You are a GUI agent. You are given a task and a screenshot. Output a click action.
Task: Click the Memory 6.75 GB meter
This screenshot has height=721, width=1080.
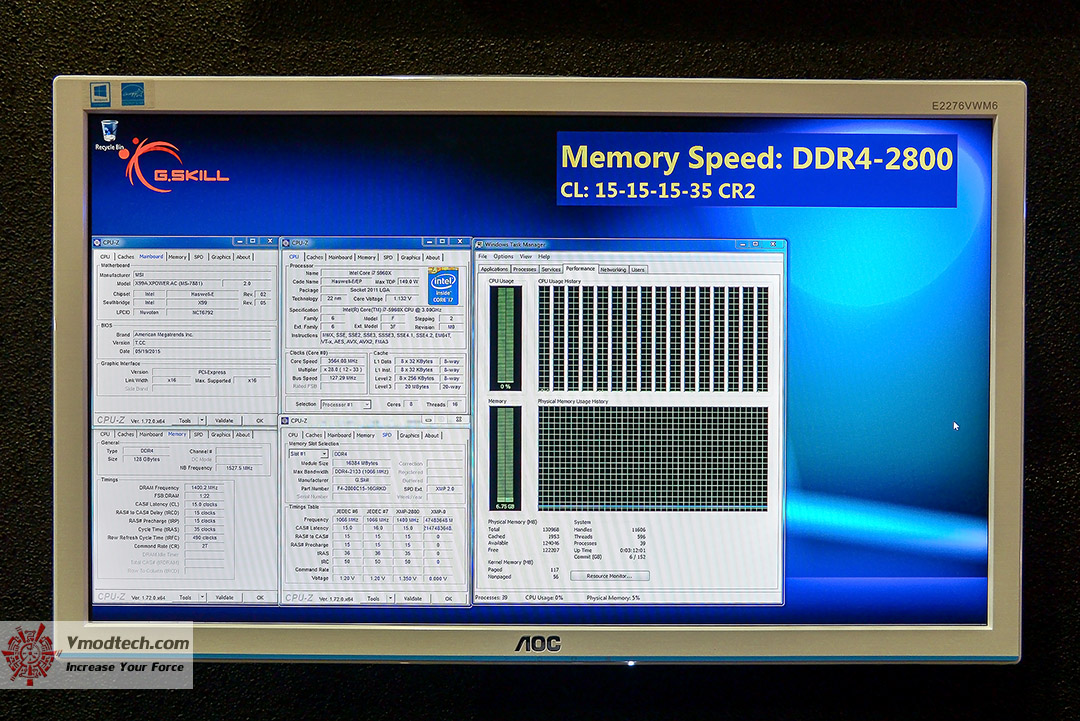click(x=505, y=459)
